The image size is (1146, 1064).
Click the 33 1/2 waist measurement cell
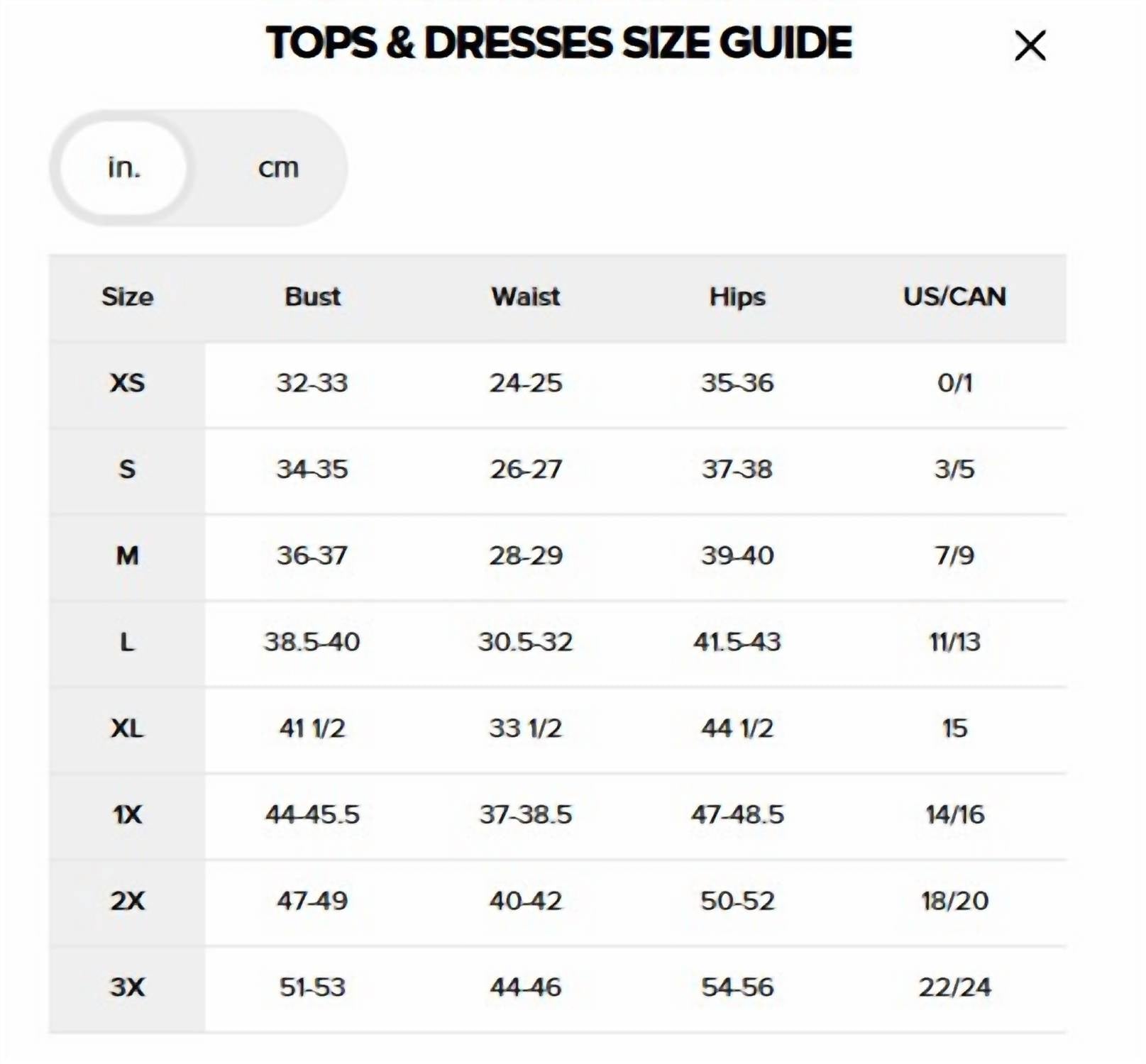526,728
